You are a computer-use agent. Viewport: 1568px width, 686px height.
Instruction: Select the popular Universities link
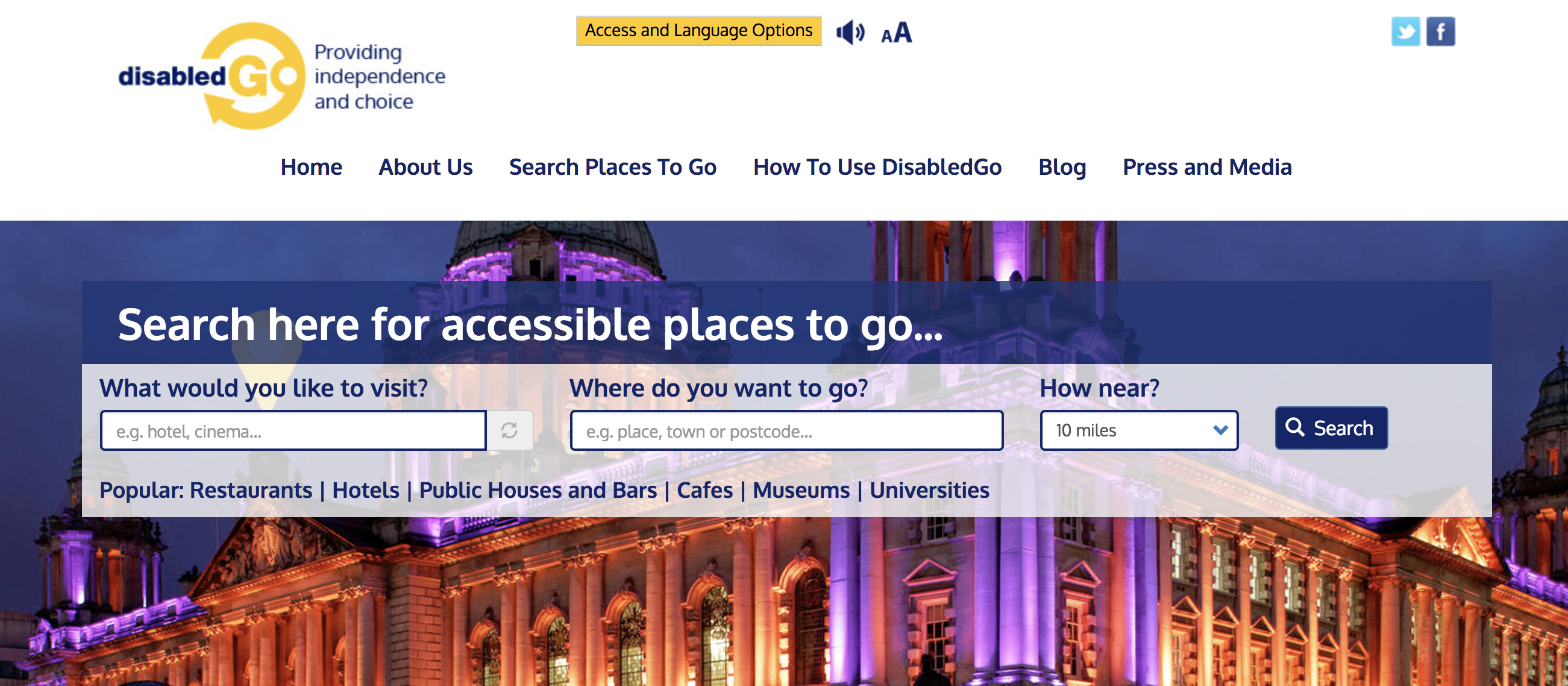point(929,490)
